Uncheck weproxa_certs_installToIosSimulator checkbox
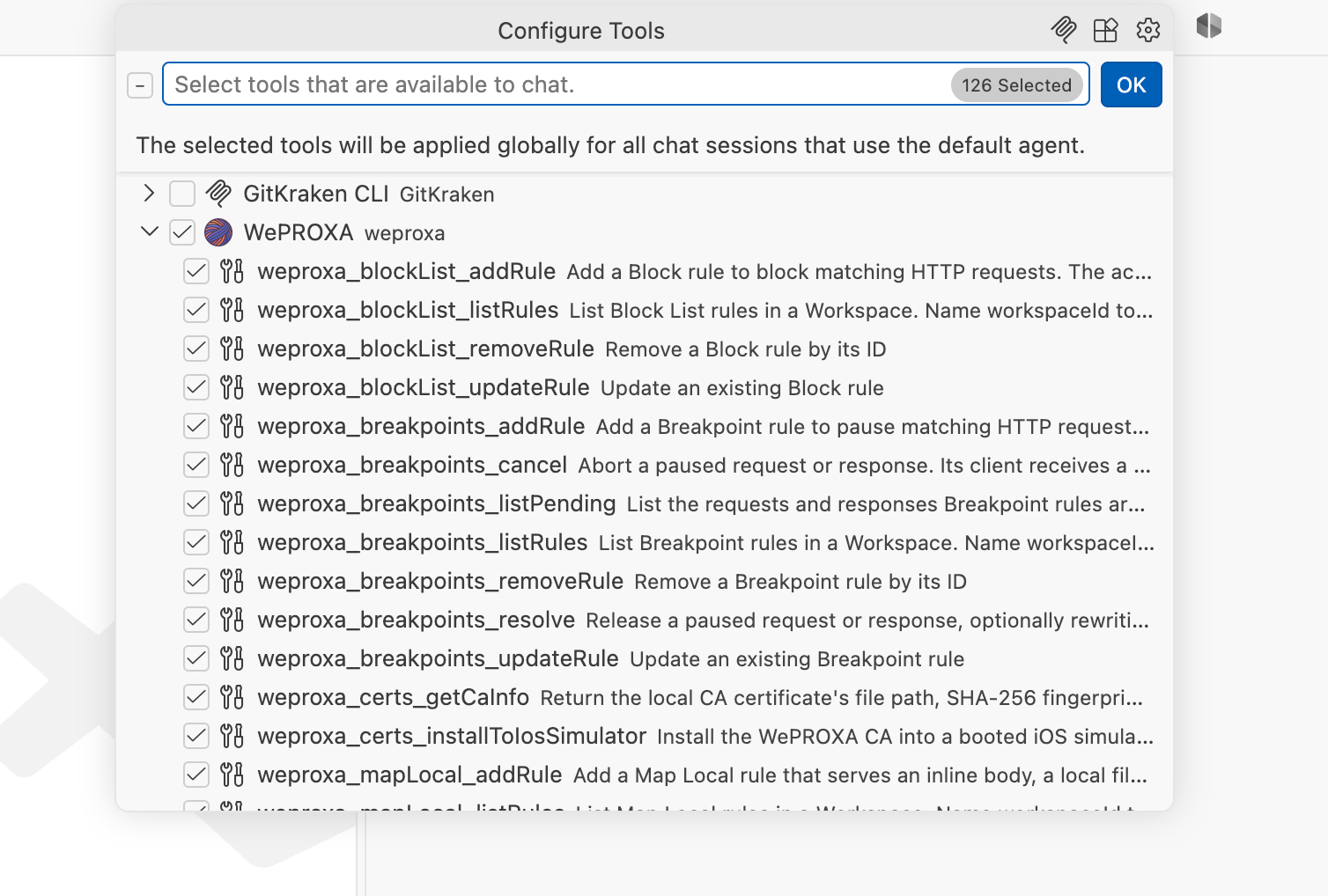Viewport: 1328px width, 896px height. 196,736
